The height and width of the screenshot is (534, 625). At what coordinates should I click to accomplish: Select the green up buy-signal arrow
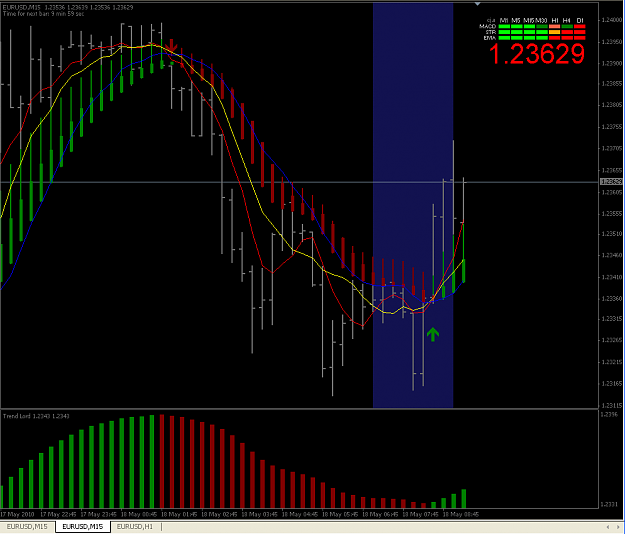(x=433, y=334)
